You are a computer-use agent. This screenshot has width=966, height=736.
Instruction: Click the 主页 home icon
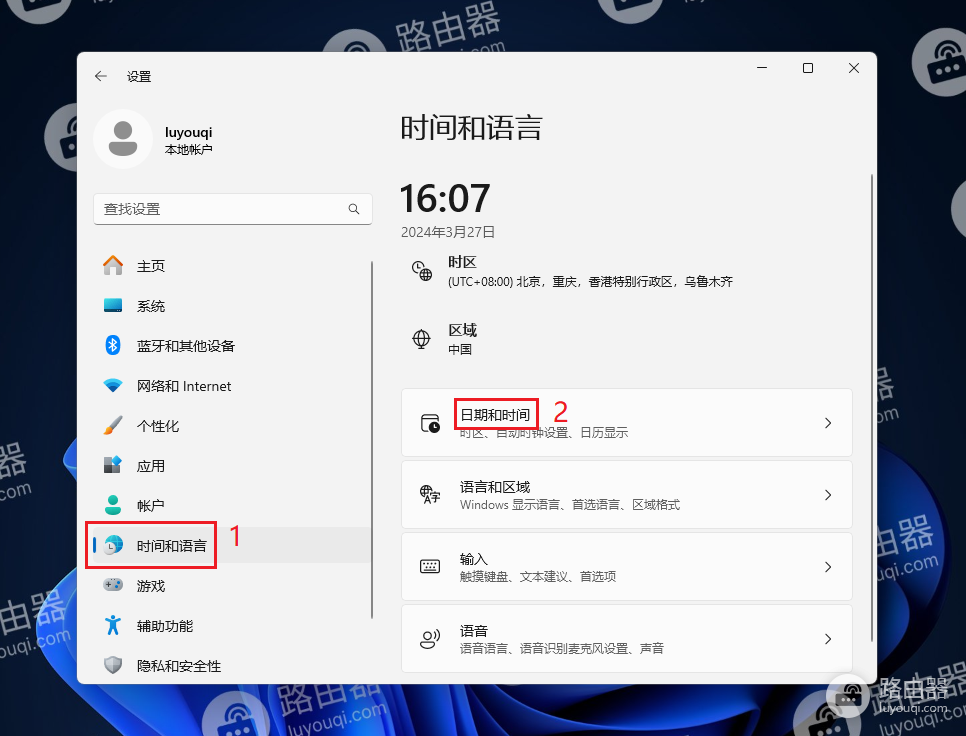113,265
